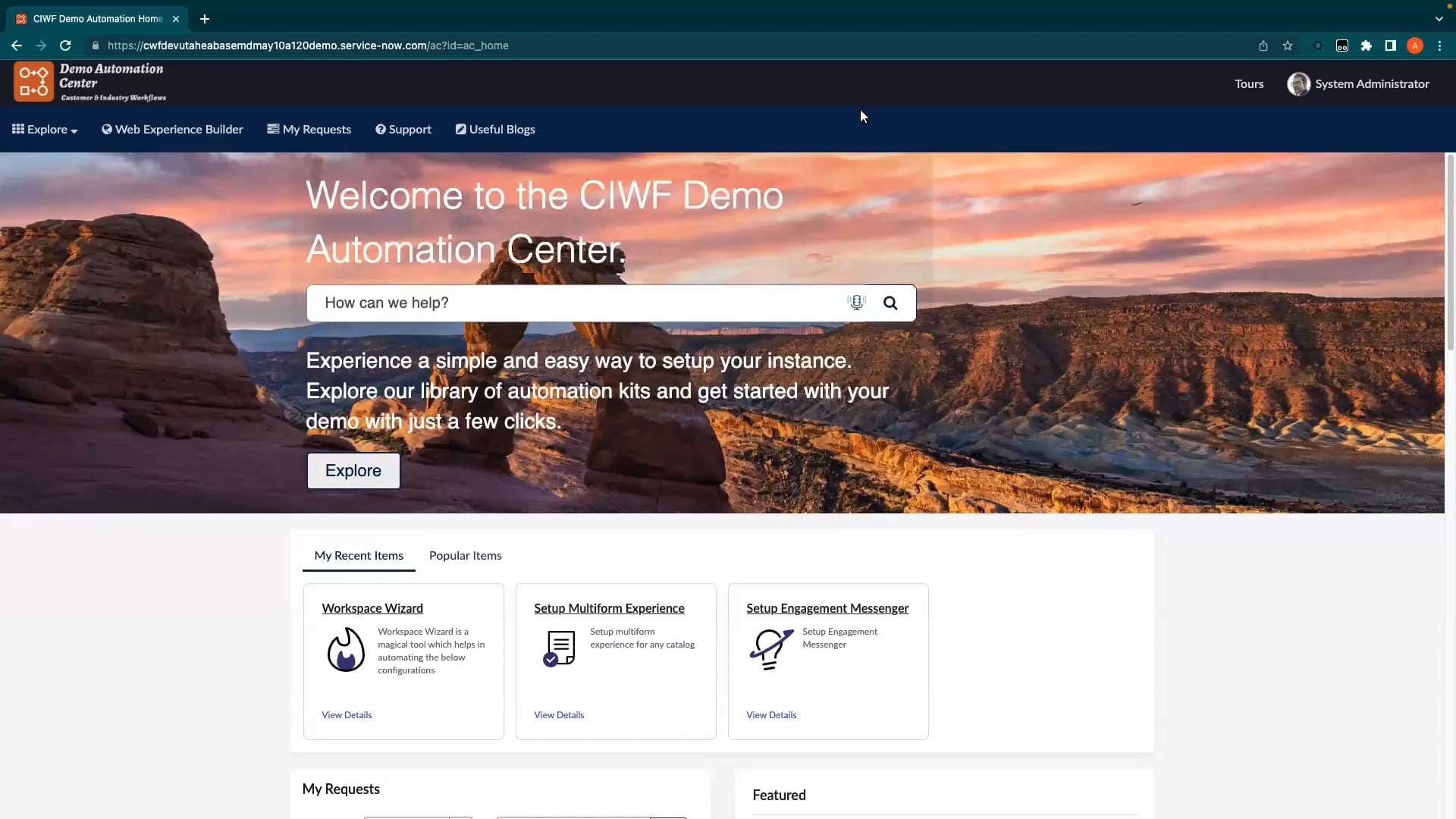Click the share icon in the address bar
Viewport: 1456px width, 819px height.
point(1263,45)
